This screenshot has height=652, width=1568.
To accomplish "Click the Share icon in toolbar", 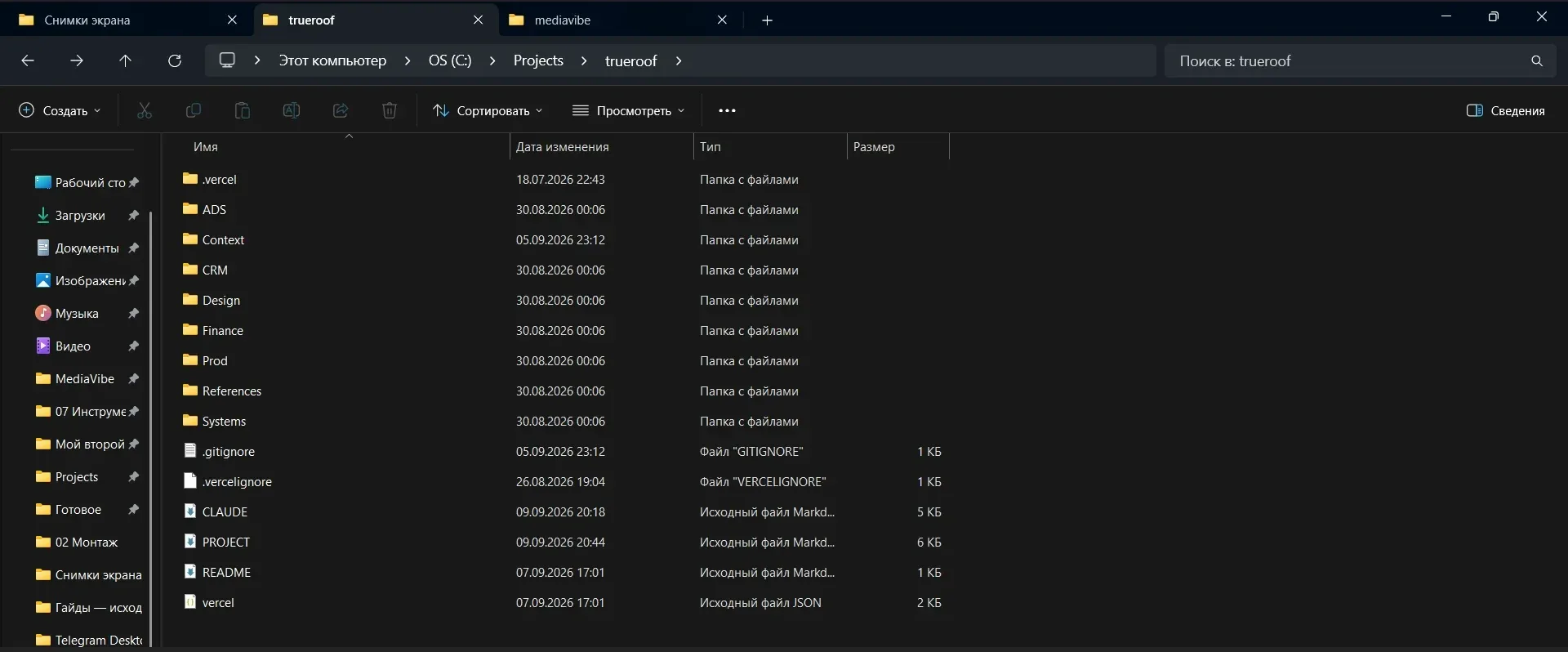I will (341, 110).
